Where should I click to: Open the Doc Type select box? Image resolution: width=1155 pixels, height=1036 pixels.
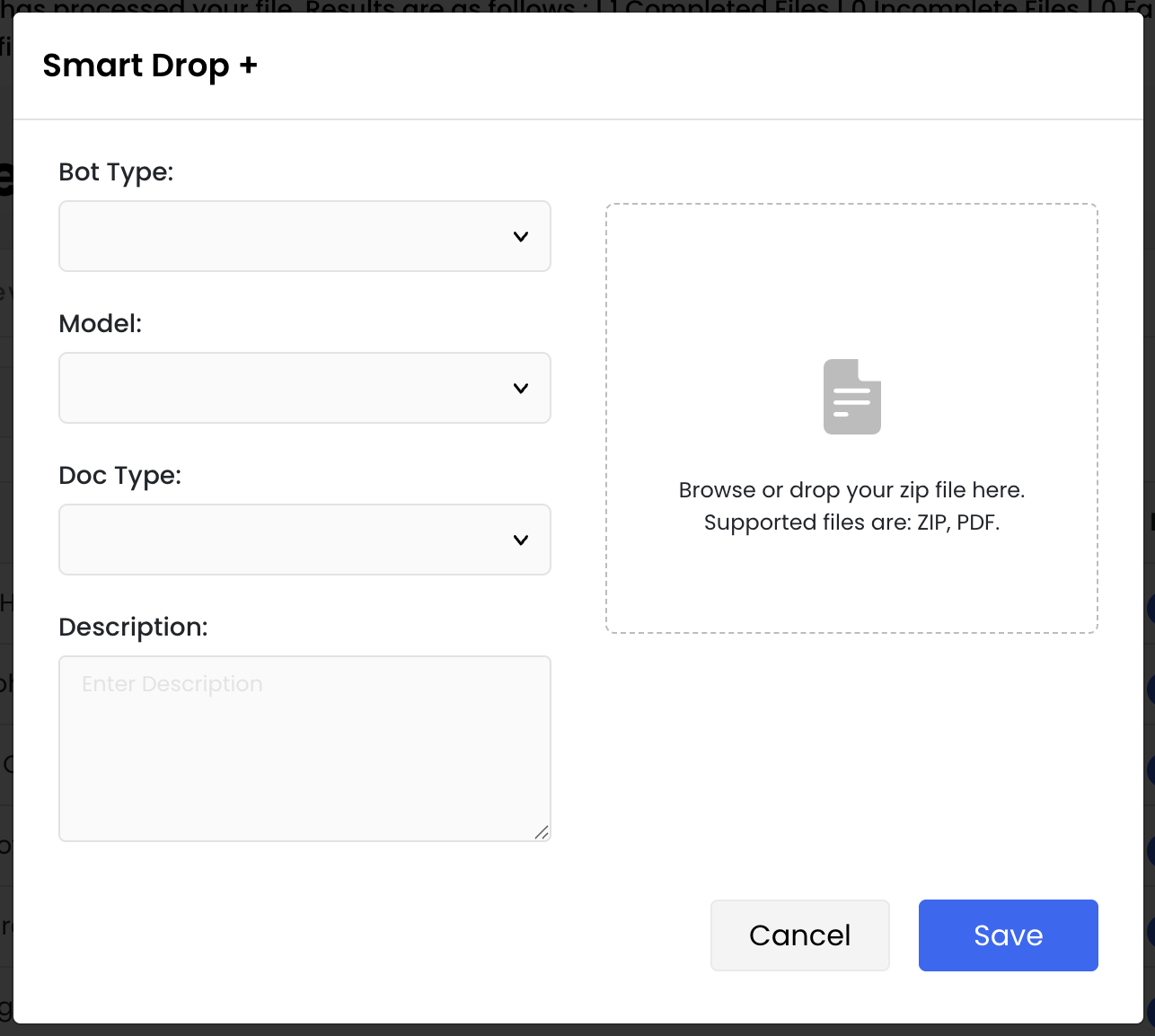pyautogui.click(x=304, y=540)
